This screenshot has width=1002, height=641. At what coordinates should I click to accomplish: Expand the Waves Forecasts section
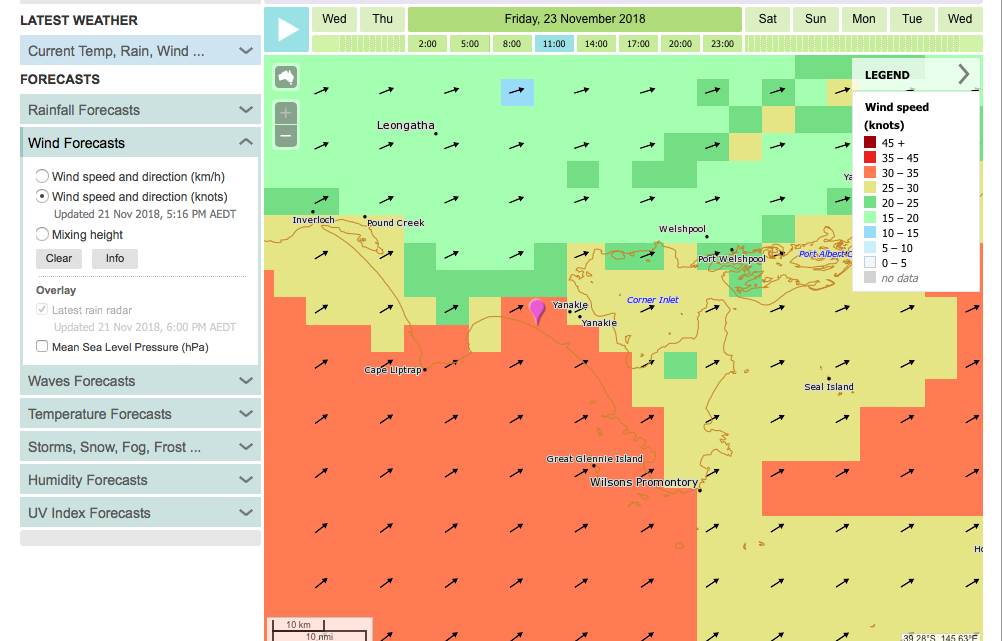pyautogui.click(x=140, y=381)
